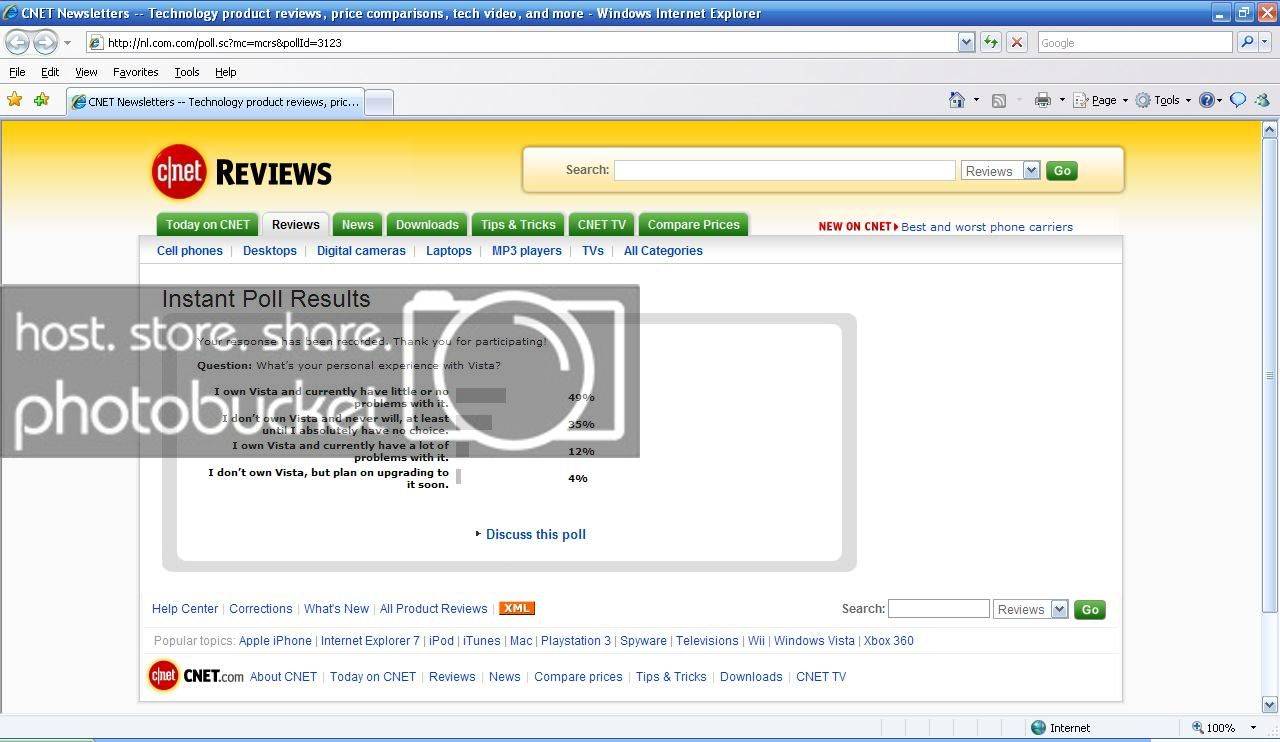Switch to the Tips & Tricks tab
Screen dimensions: 1280x742
tap(518, 224)
